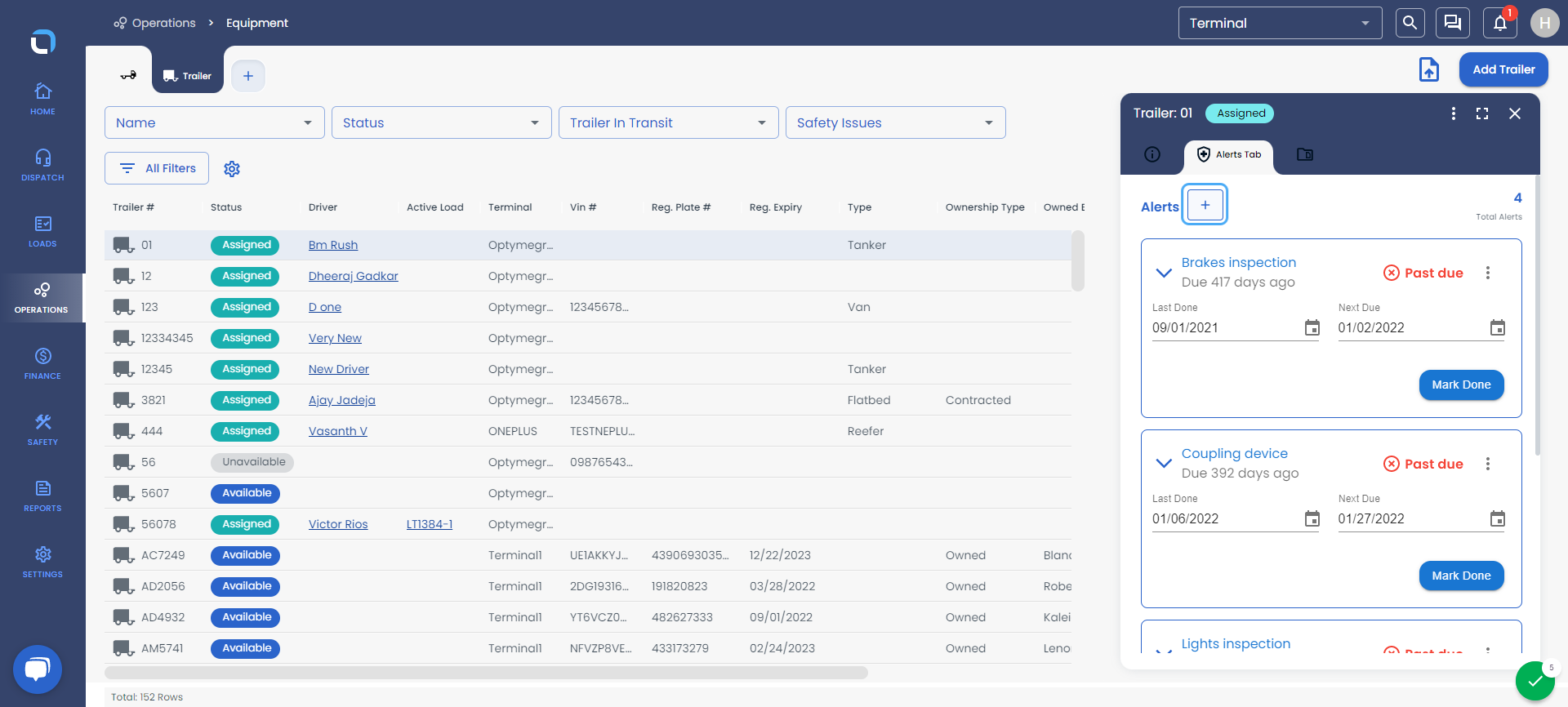Image resolution: width=1568 pixels, height=707 pixels.
Task: Open the Terminal selector dropdown
Action: [1280, 23]
